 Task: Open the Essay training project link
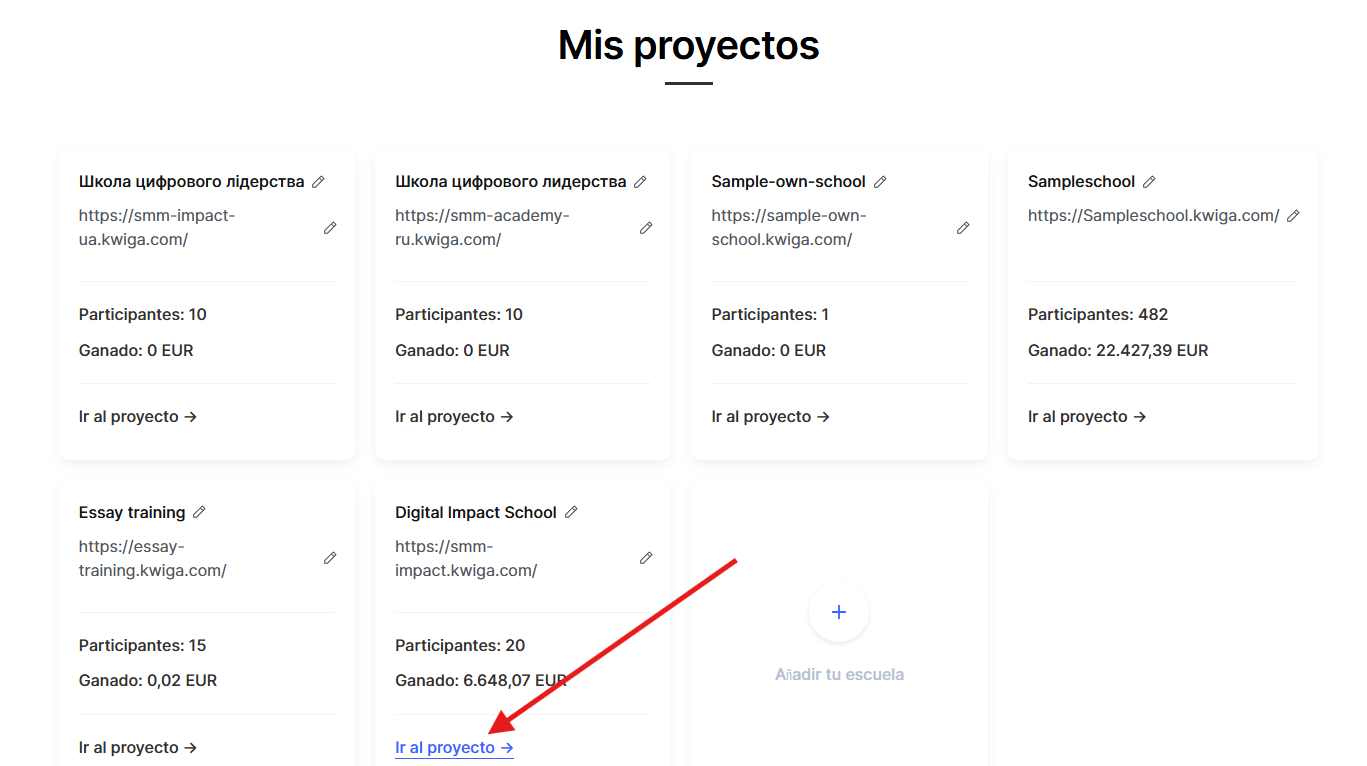coord(138,748)
